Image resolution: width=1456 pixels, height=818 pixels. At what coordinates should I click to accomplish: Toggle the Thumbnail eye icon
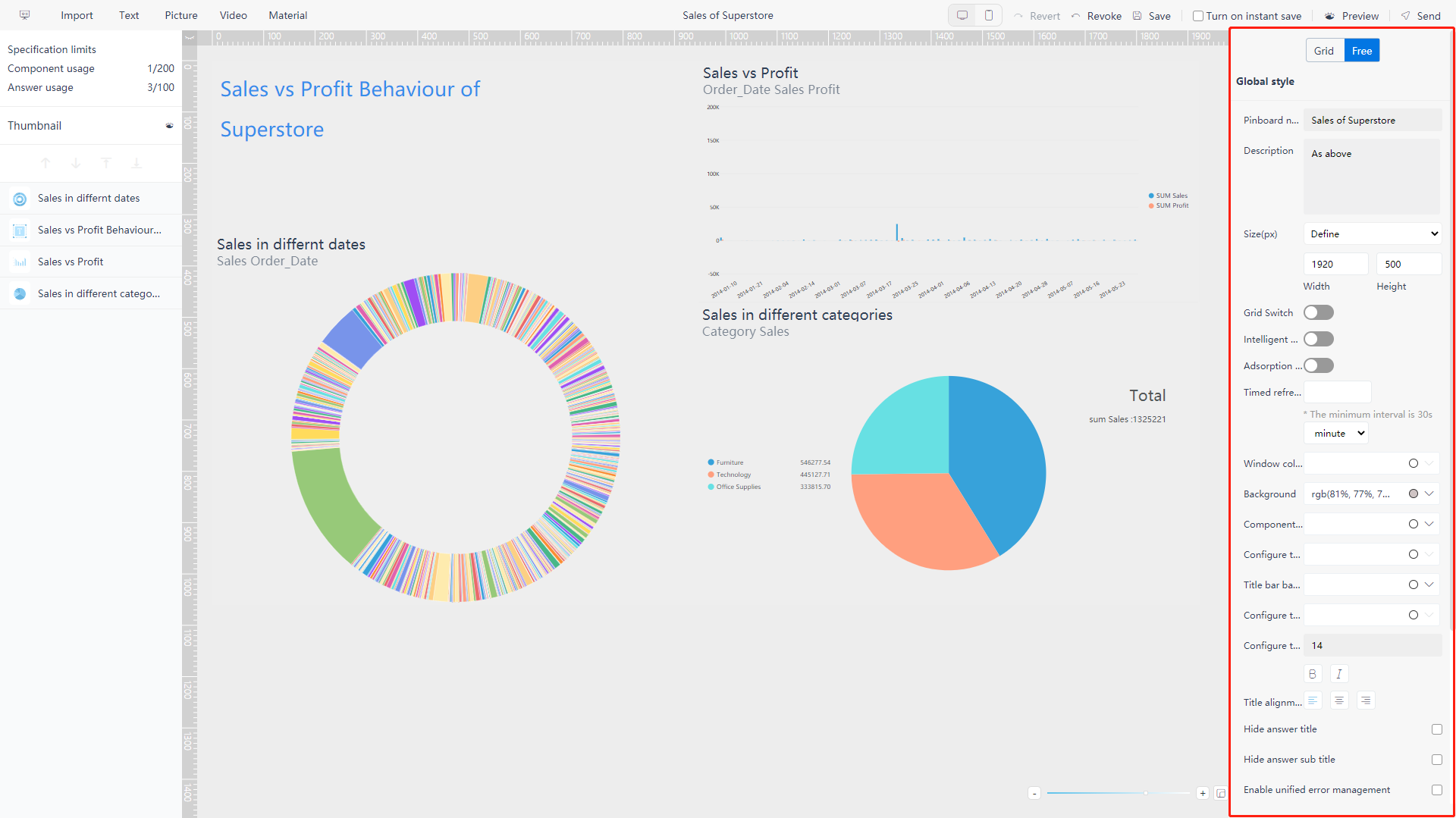[x=169, y=126]
